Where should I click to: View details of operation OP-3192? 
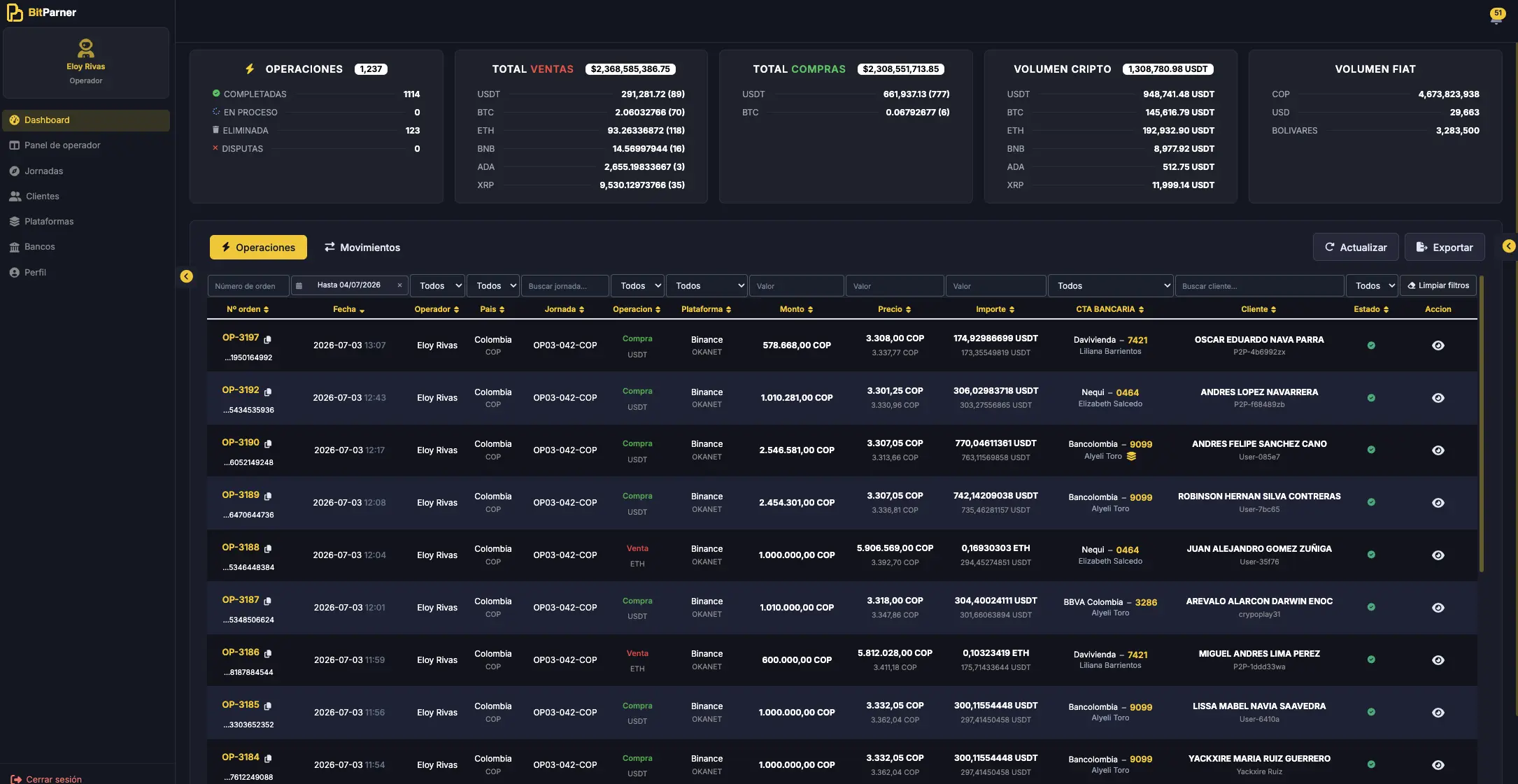click(x=1438, y=398)
